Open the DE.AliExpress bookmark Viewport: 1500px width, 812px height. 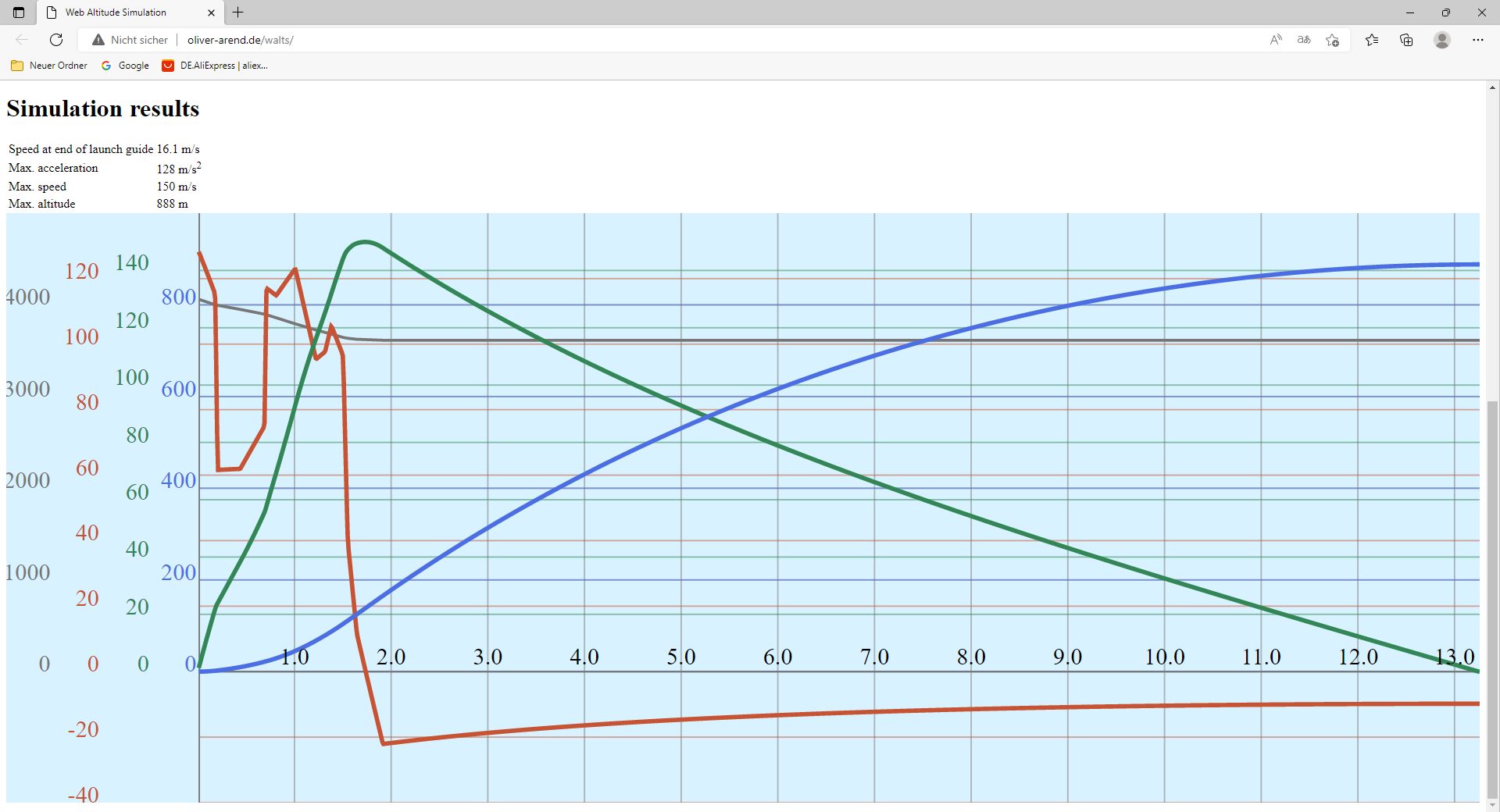click(x=215, y=66)
